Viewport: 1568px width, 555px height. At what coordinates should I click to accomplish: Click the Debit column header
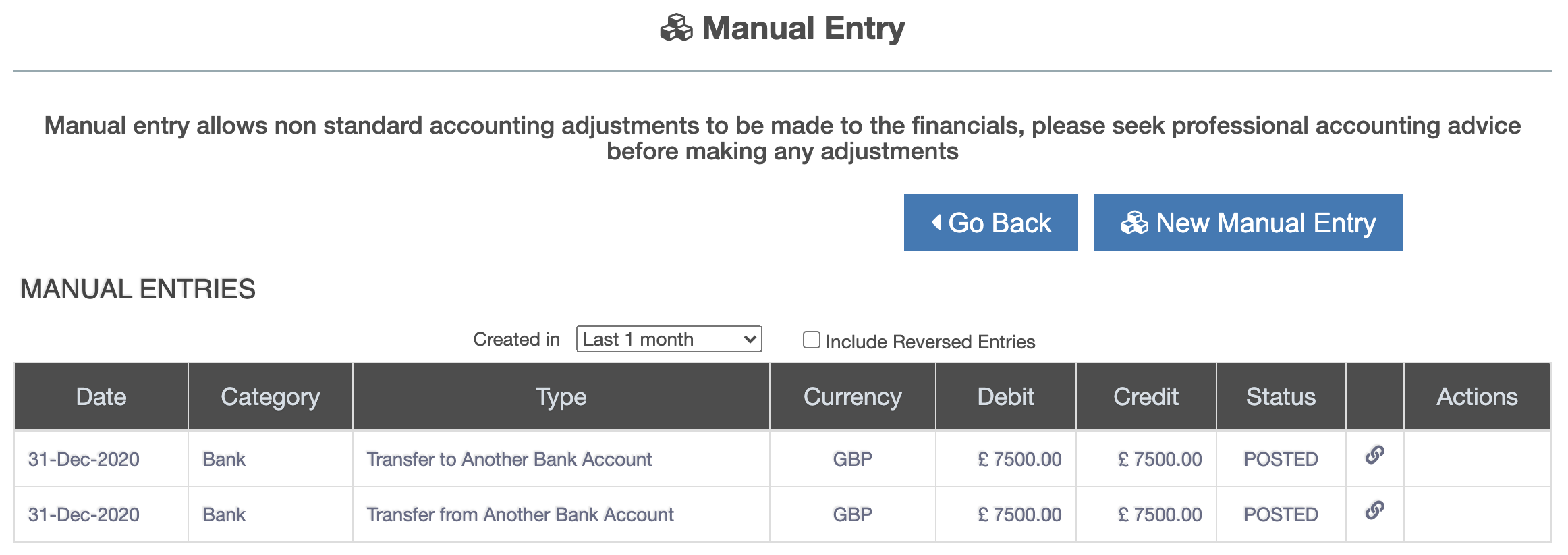point(1005,397)
